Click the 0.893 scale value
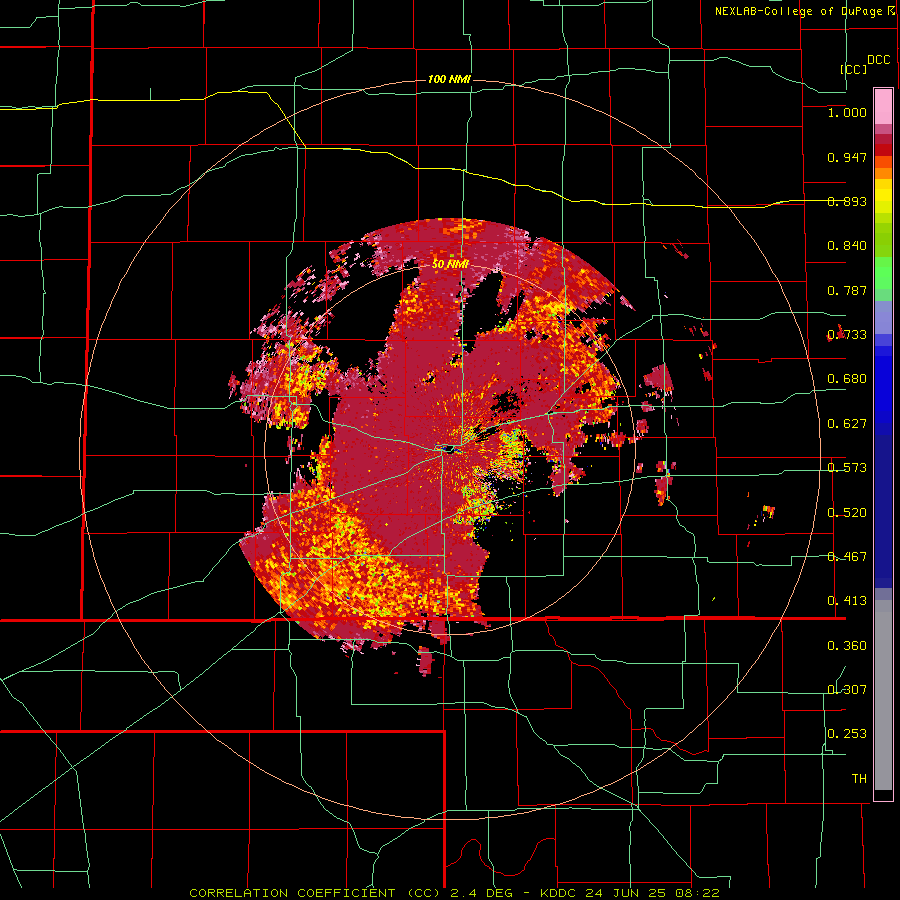 847,201
